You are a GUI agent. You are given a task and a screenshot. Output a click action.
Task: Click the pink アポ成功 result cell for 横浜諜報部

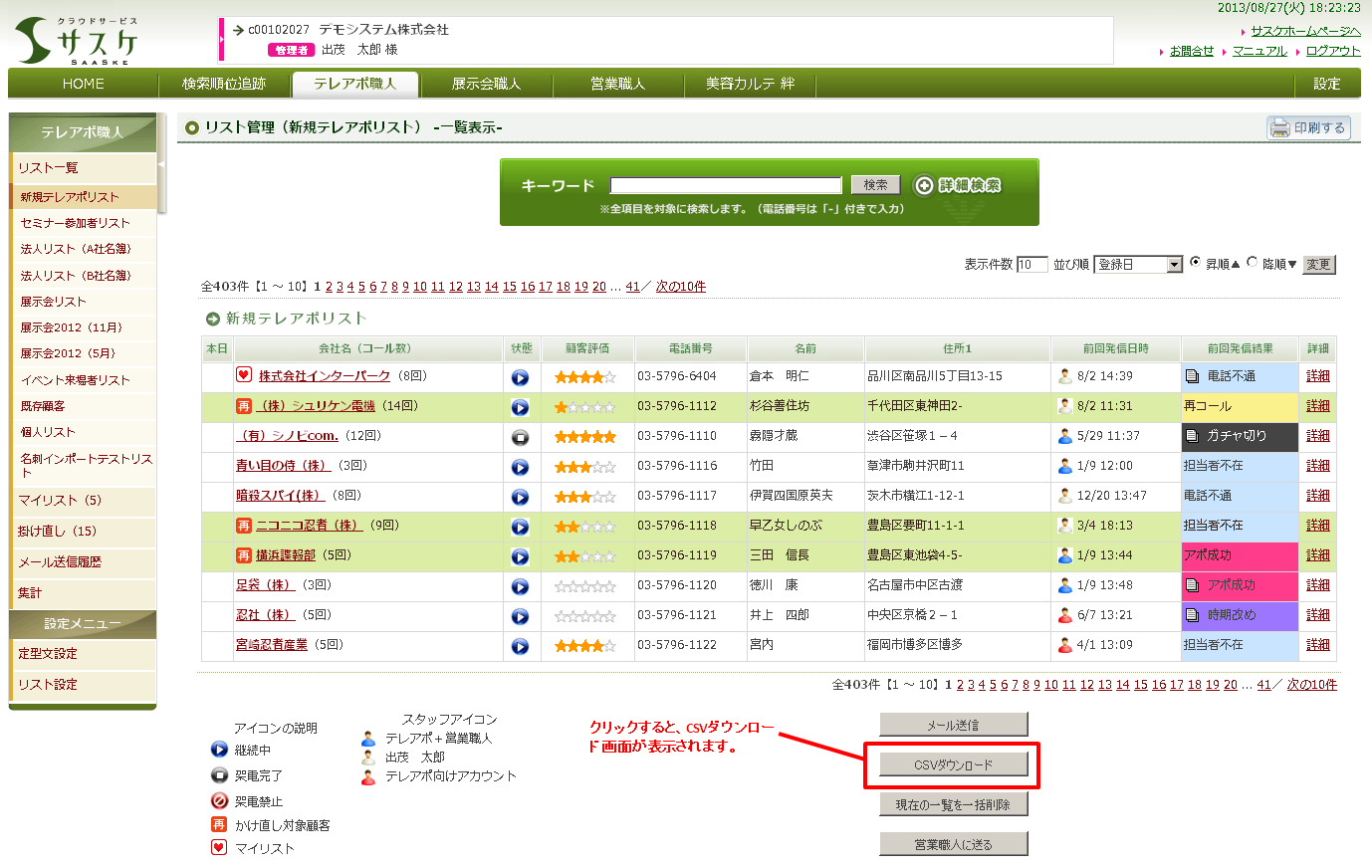tap(1240, 555)
